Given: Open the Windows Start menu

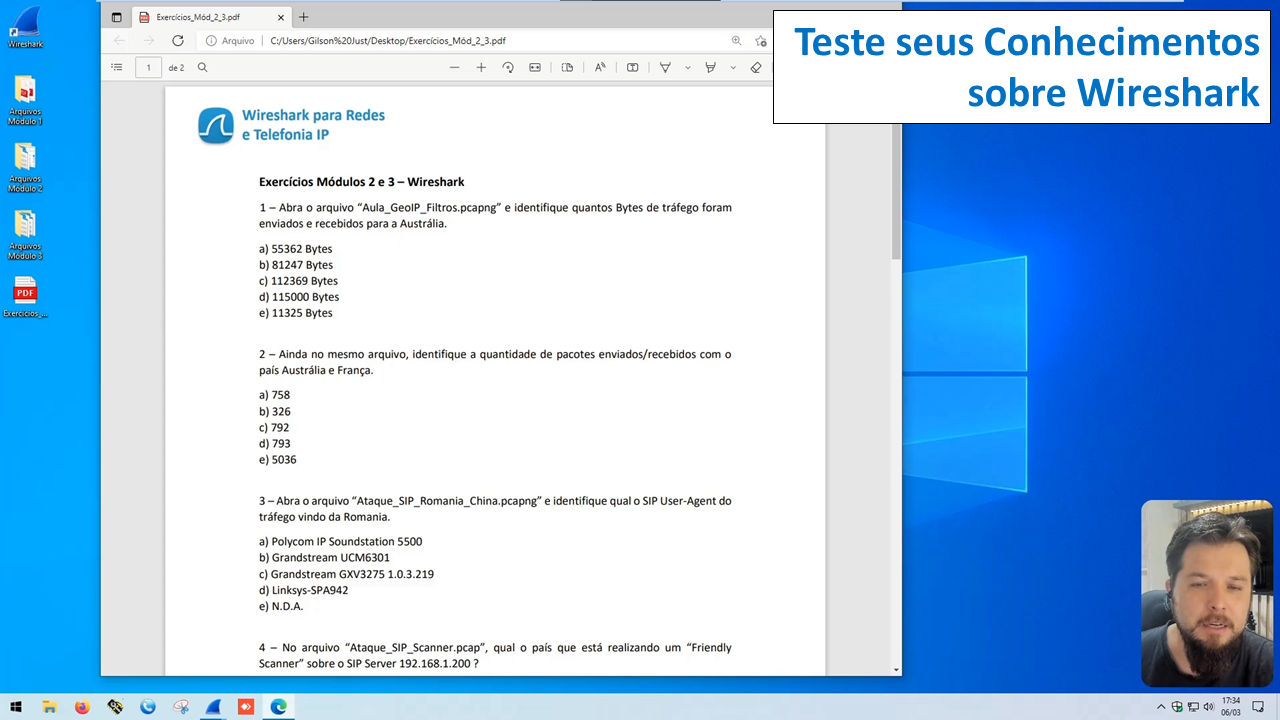Looking at the screenshot, I should coord(16,707).
